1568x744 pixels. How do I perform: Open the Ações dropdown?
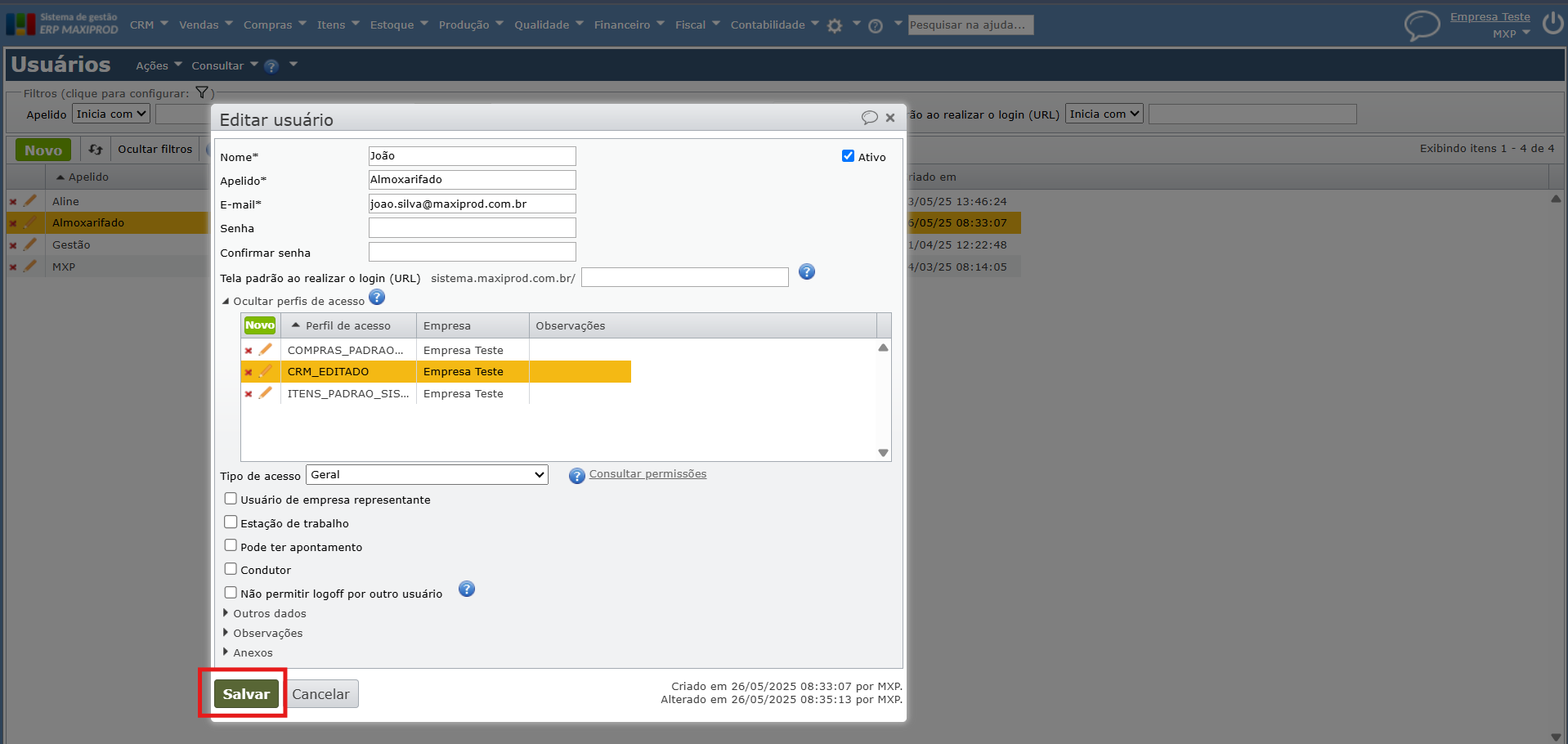159,66
